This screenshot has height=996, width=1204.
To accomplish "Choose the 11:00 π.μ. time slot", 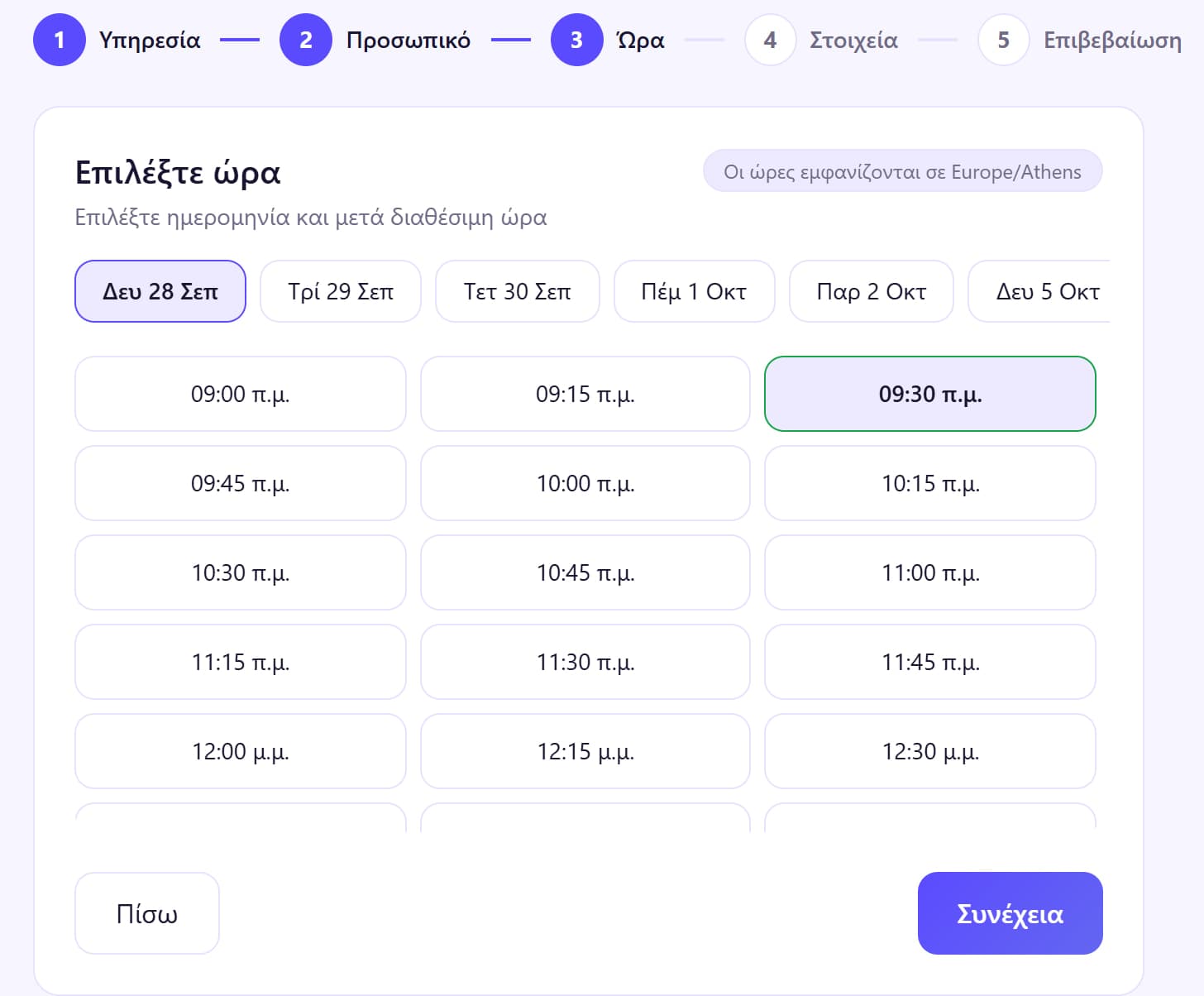I will tap(930, 572).
